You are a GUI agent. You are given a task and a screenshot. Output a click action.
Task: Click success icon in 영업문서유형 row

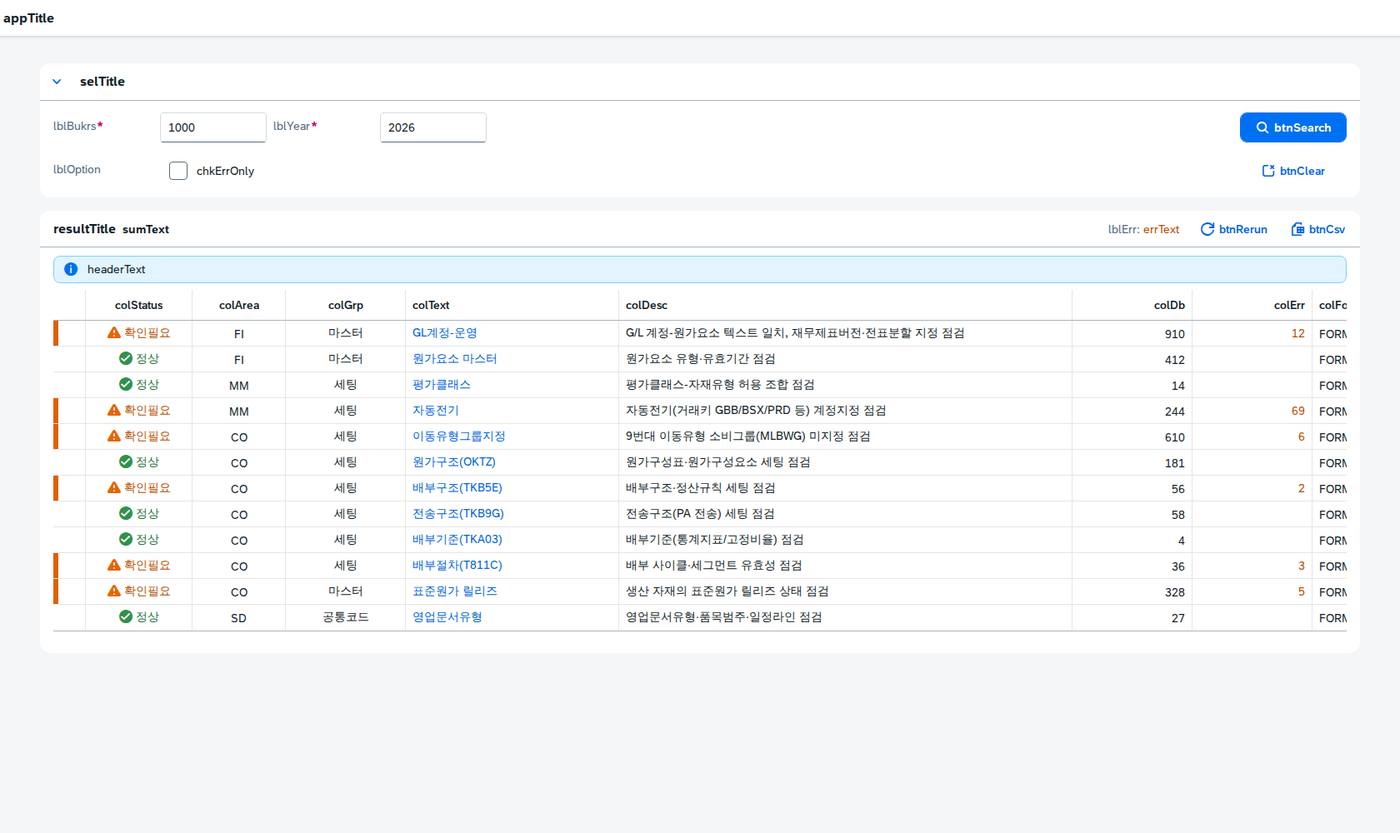[125, 617]
